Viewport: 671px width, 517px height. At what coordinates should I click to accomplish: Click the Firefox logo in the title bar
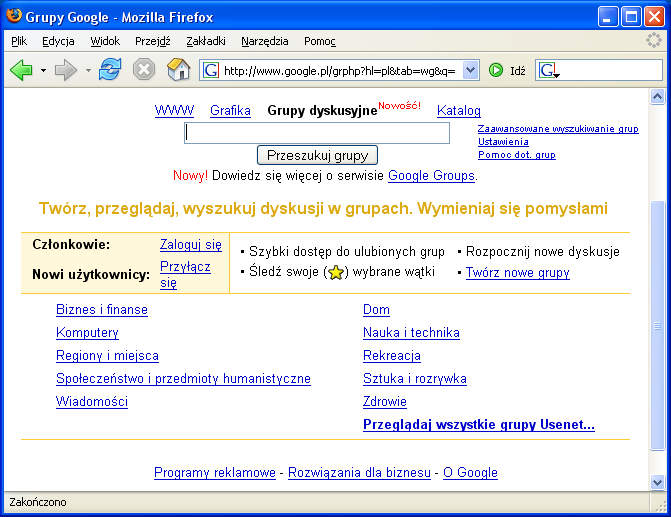14,16
